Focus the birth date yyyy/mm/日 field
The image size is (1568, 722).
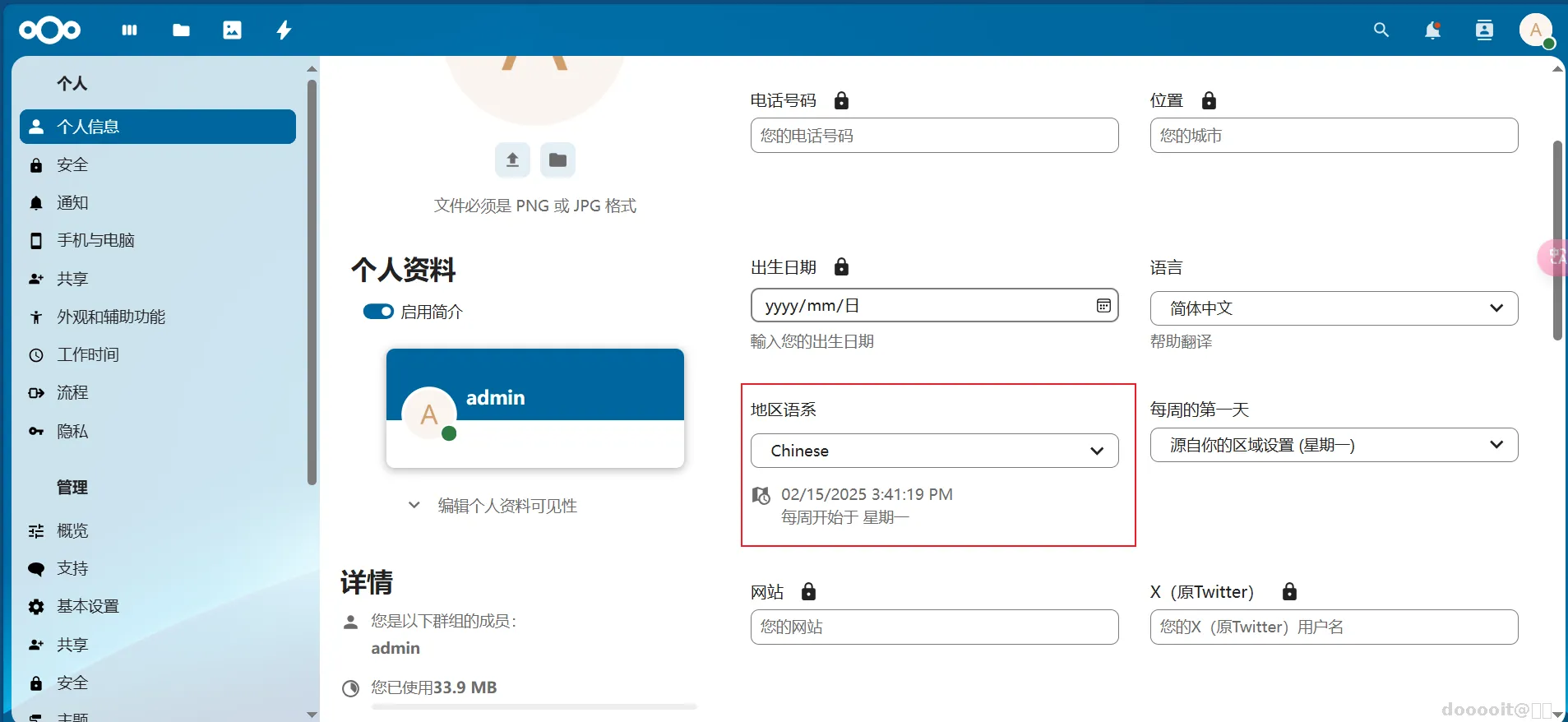[934, 305]
